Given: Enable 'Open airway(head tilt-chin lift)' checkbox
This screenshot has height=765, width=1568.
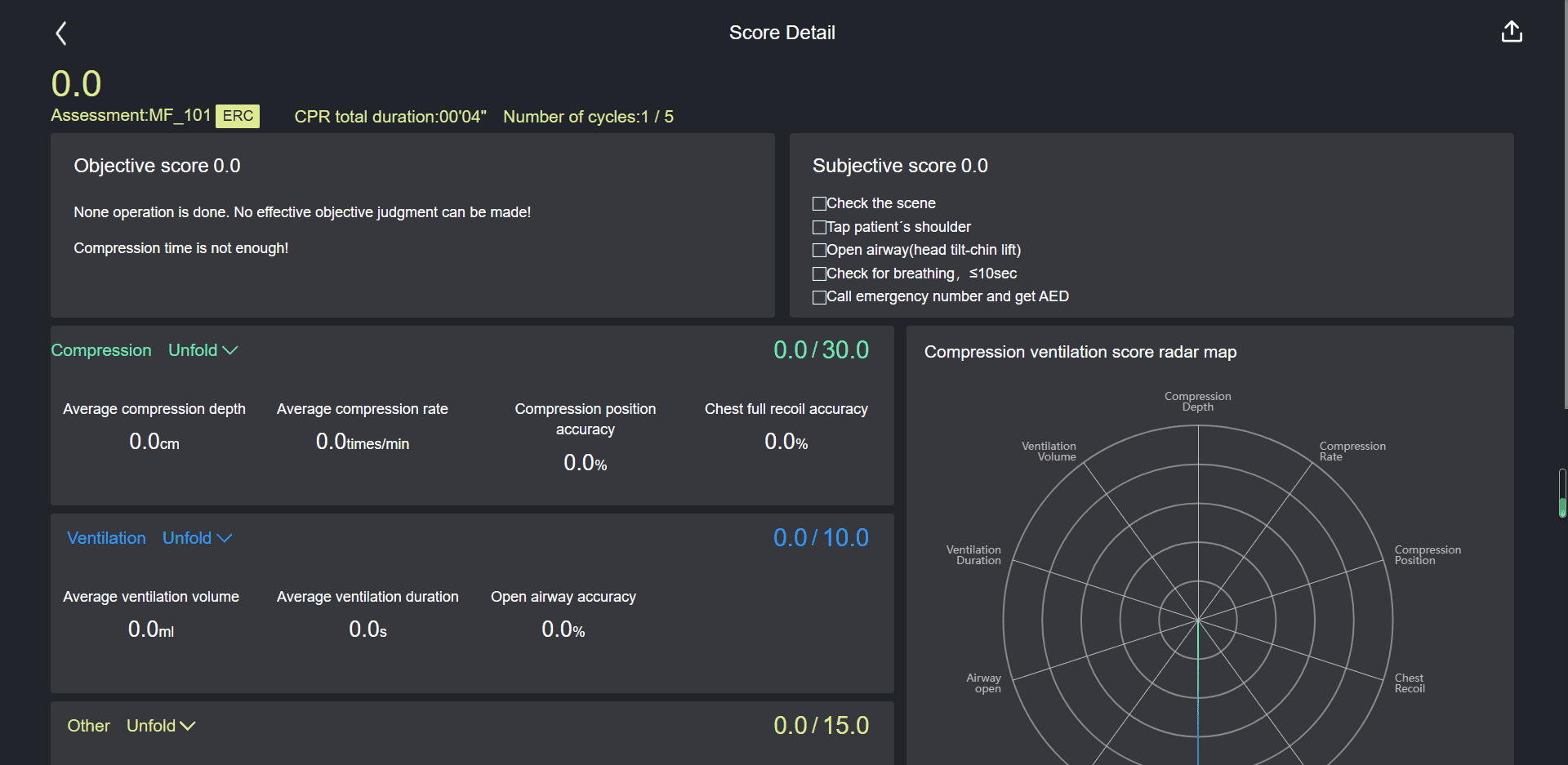Looking at the screenshot, I should coord(819,250).
